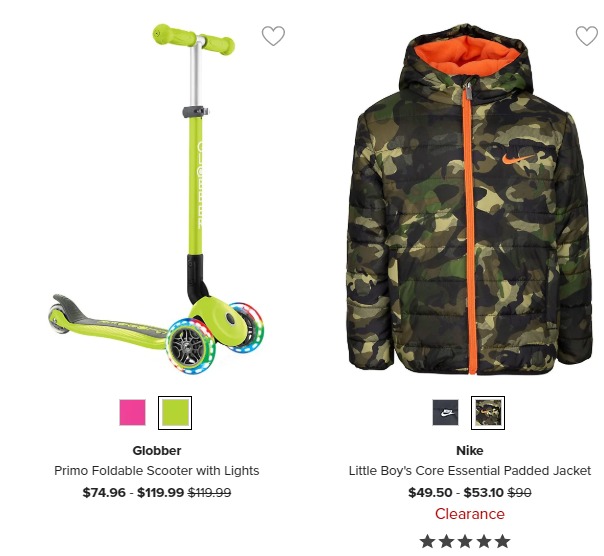The height and width of the screenshot is (556, 604).
Task: Add the Globber scooter to favorites with heart
Action: [273, 36]
